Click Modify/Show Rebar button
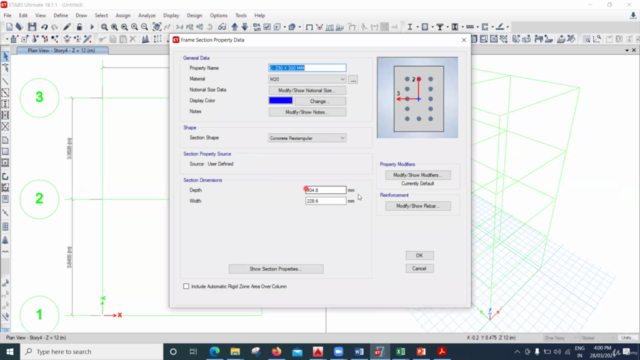Viewport: 640px width, 360px height. pyautogui.click(x=418, y=206)
